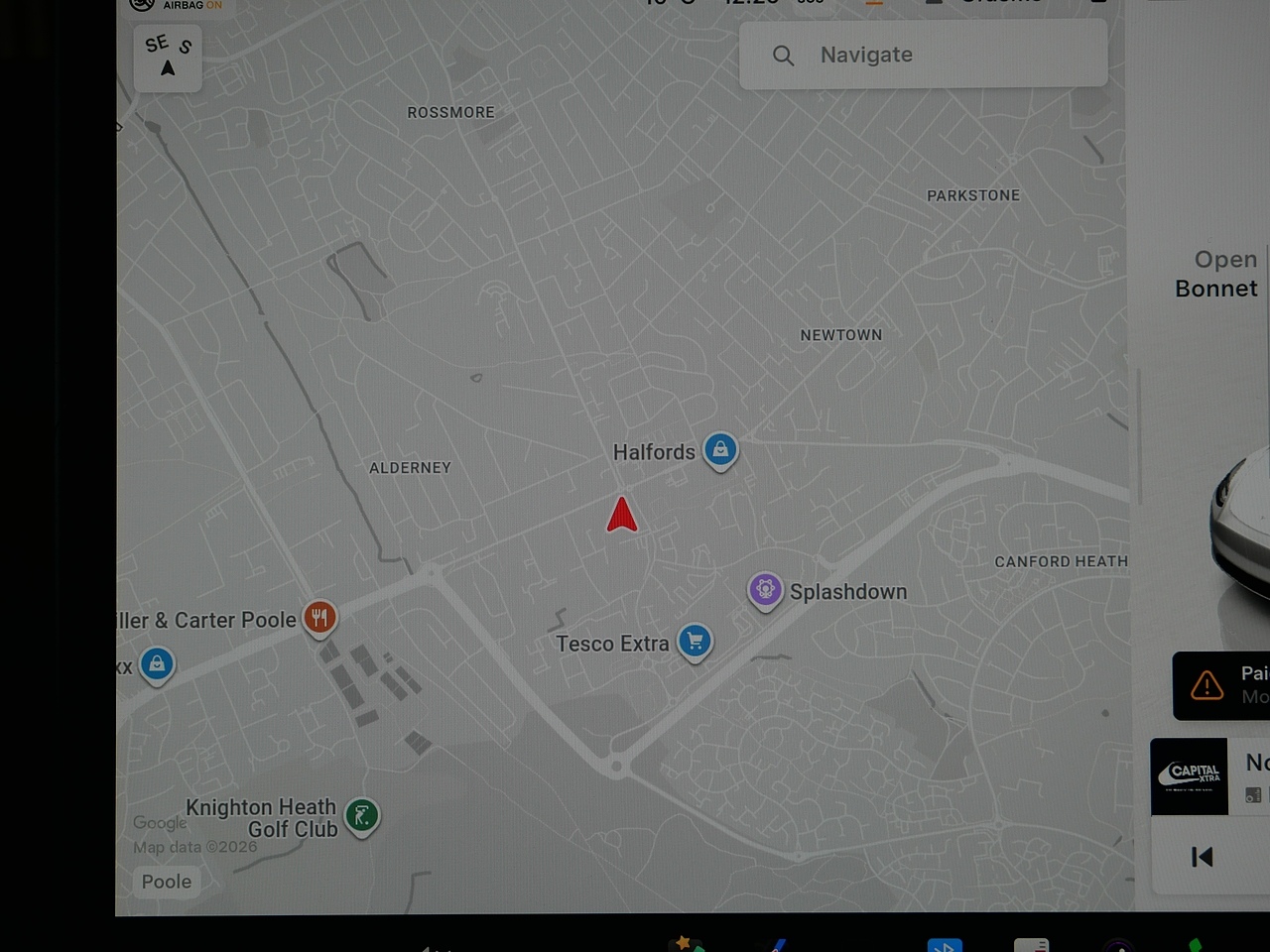This screenshot has width=1270, height=952.
Task: Open Miller & Carter Poole restaurant pin
Action: coord(319,618)
